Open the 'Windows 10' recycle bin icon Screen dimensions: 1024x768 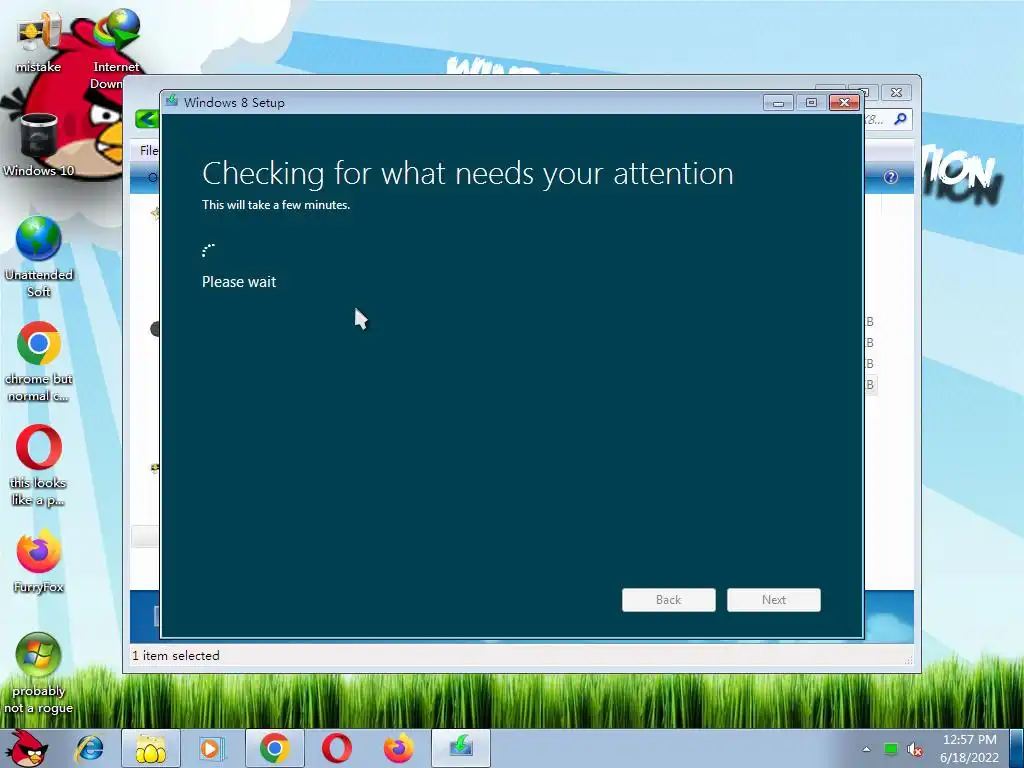(x=39, y=145)
